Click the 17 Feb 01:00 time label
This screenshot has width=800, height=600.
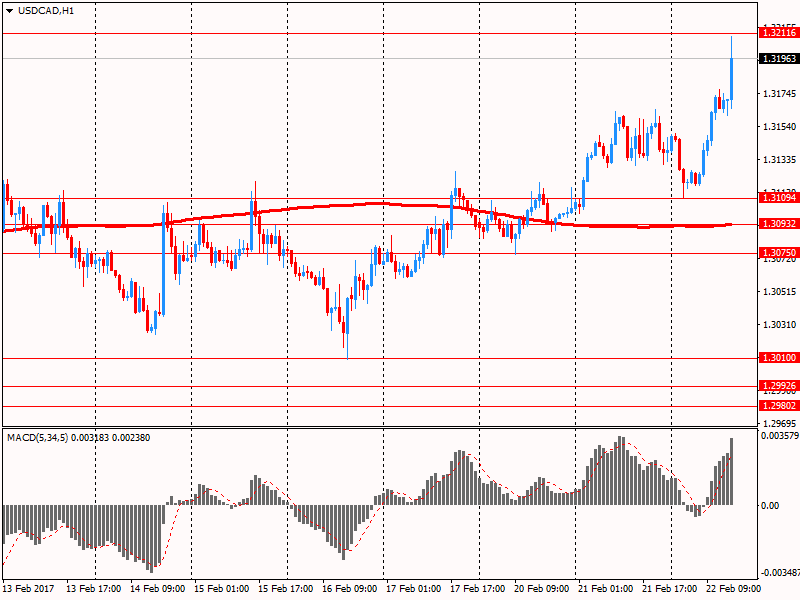point(413,588)
